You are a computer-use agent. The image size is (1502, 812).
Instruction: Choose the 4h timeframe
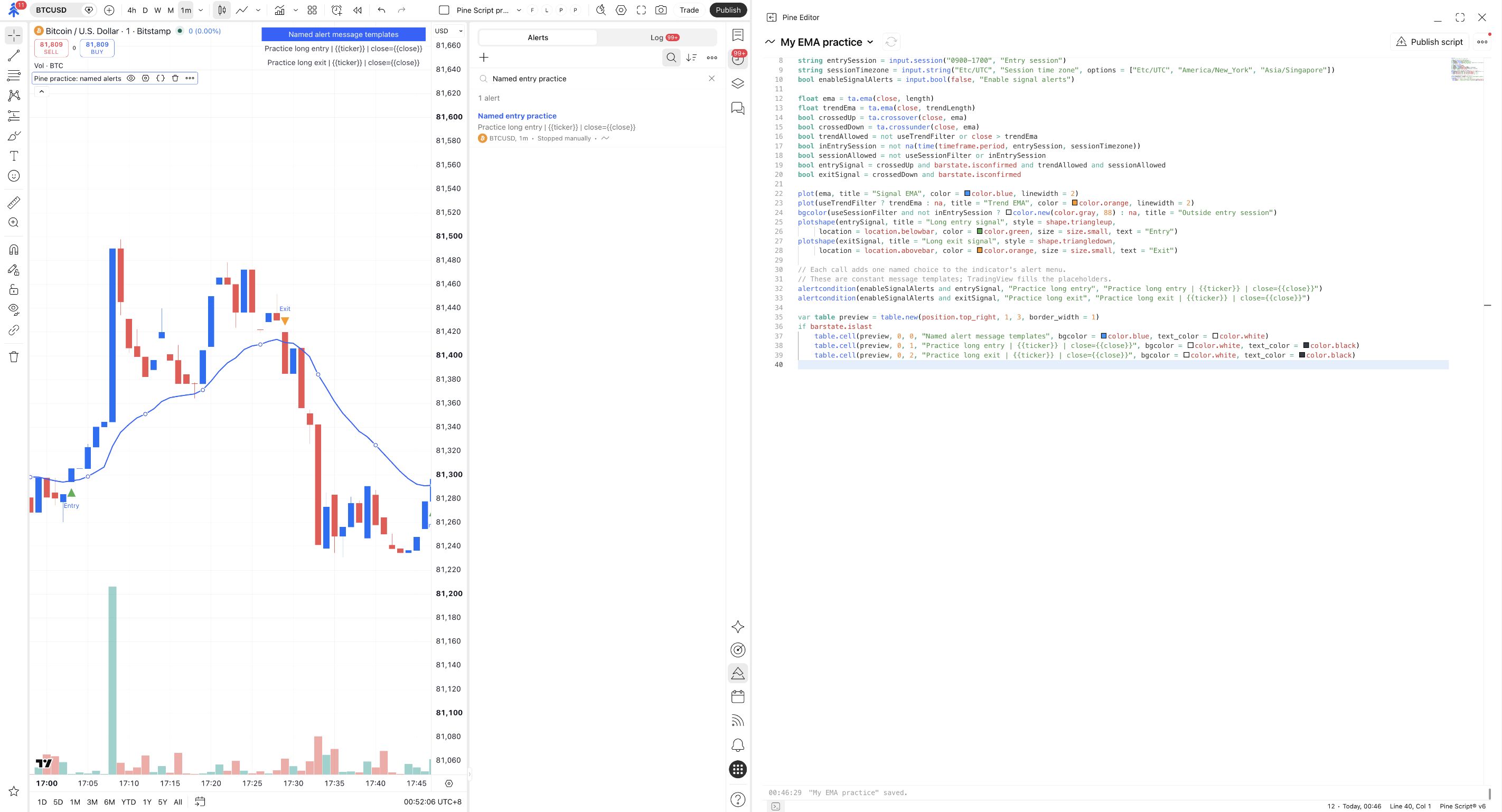point(132,10)
